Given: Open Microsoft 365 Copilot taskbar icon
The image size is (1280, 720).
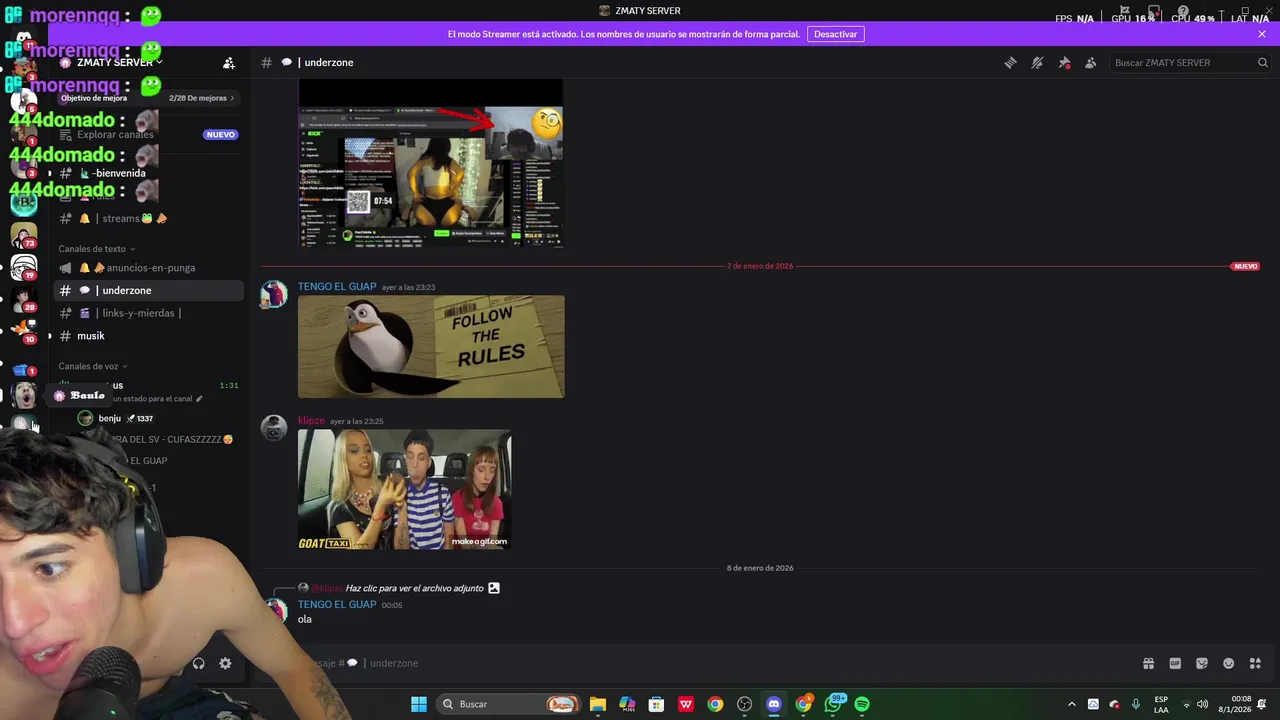Looking at the screenshot, I should [627, 704].
